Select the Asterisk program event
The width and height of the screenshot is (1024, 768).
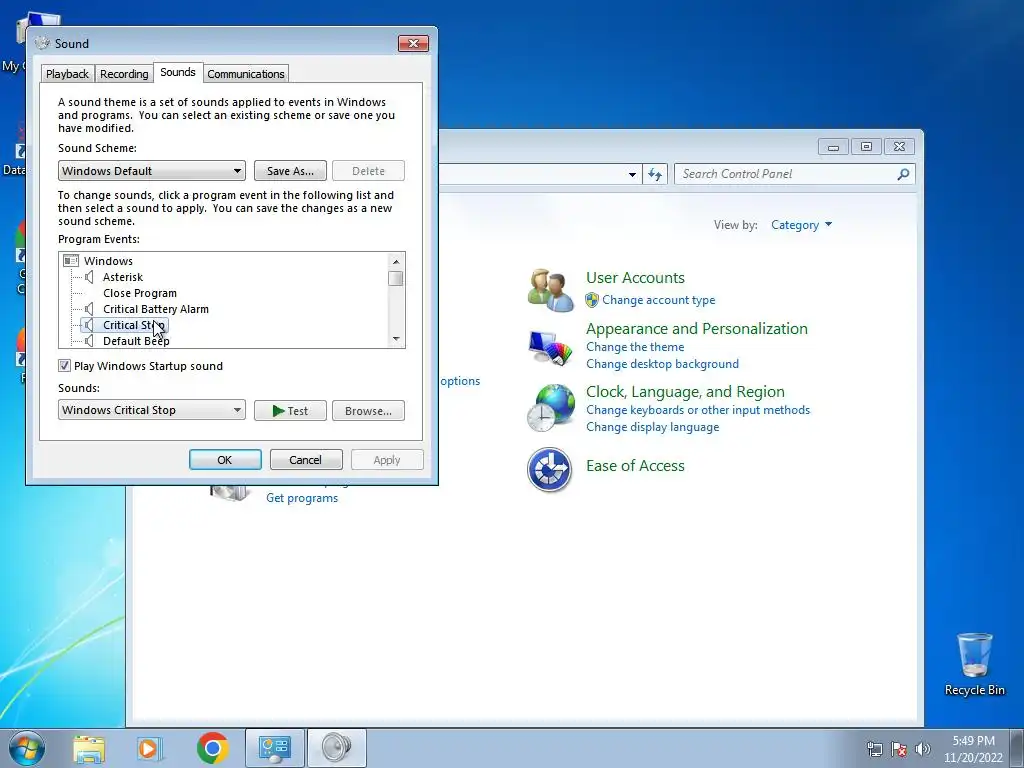click(123, 277)
